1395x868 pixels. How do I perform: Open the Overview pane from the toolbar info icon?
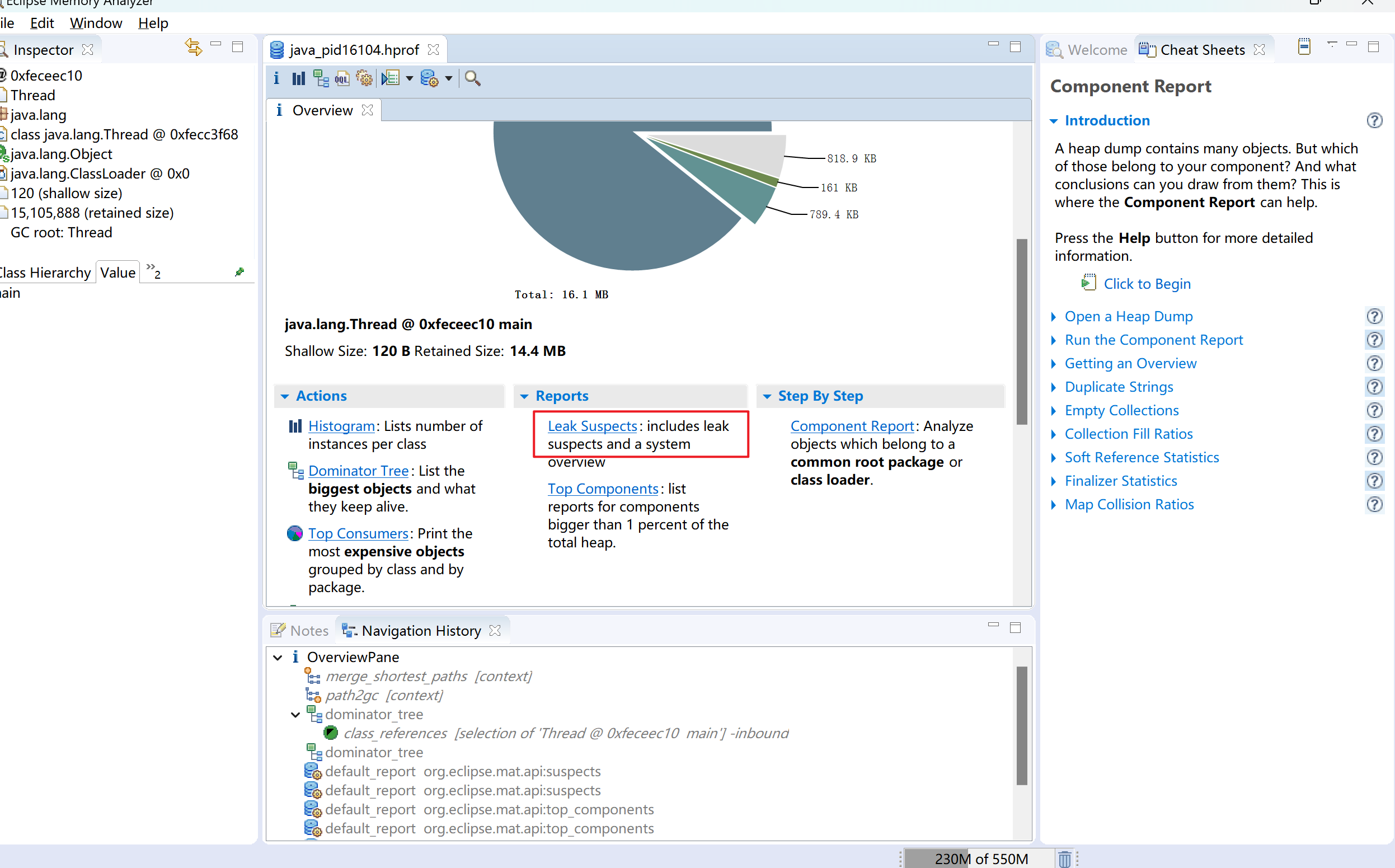click(x=276, y=78)
